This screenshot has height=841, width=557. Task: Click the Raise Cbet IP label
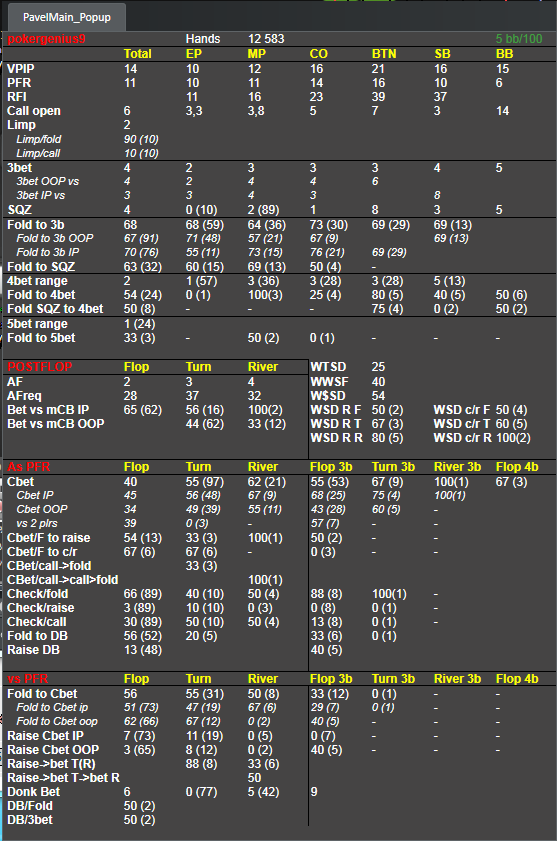click(x=45, y=735)
